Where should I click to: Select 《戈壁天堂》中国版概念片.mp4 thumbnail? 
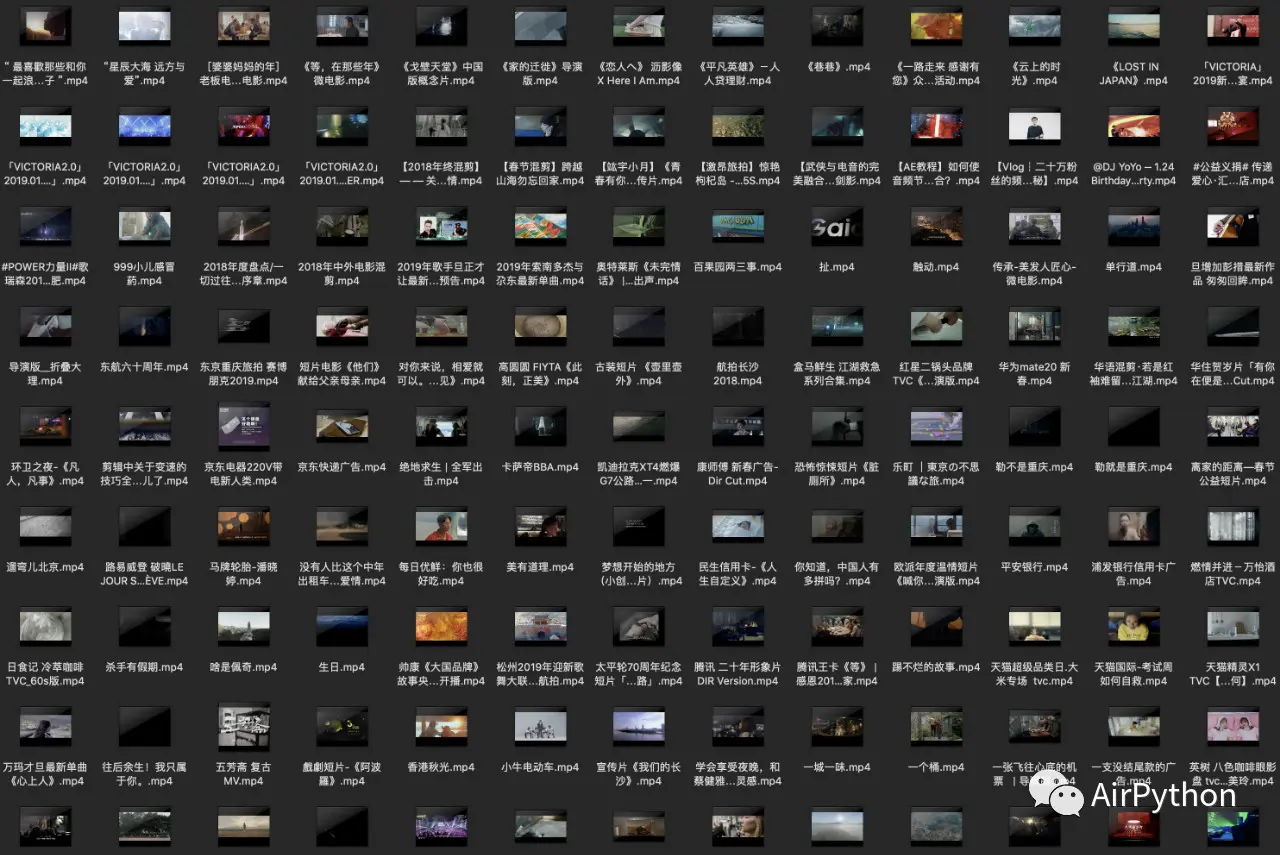click(x=441, y=26)
